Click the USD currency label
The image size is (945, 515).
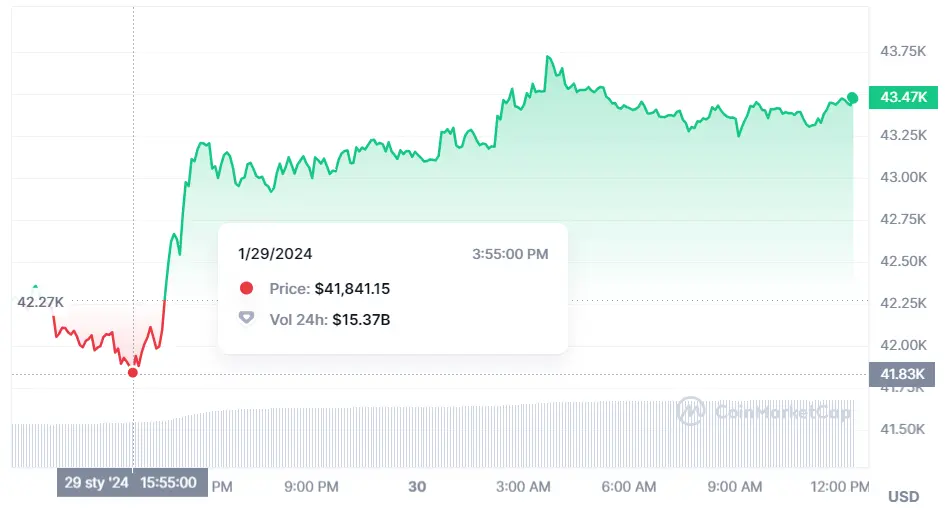point(902,496)
